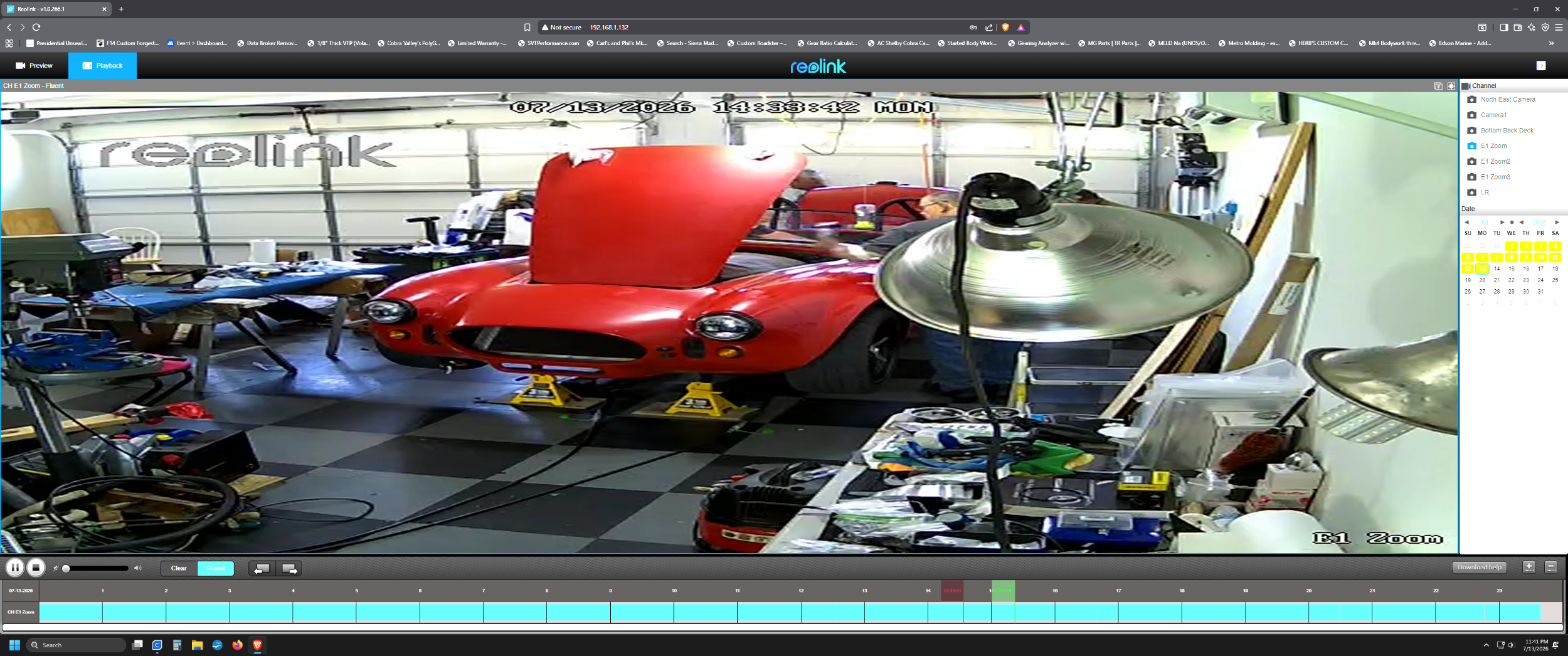
Task: Click the loud speaker volume icon
Action: coord(138,568)
